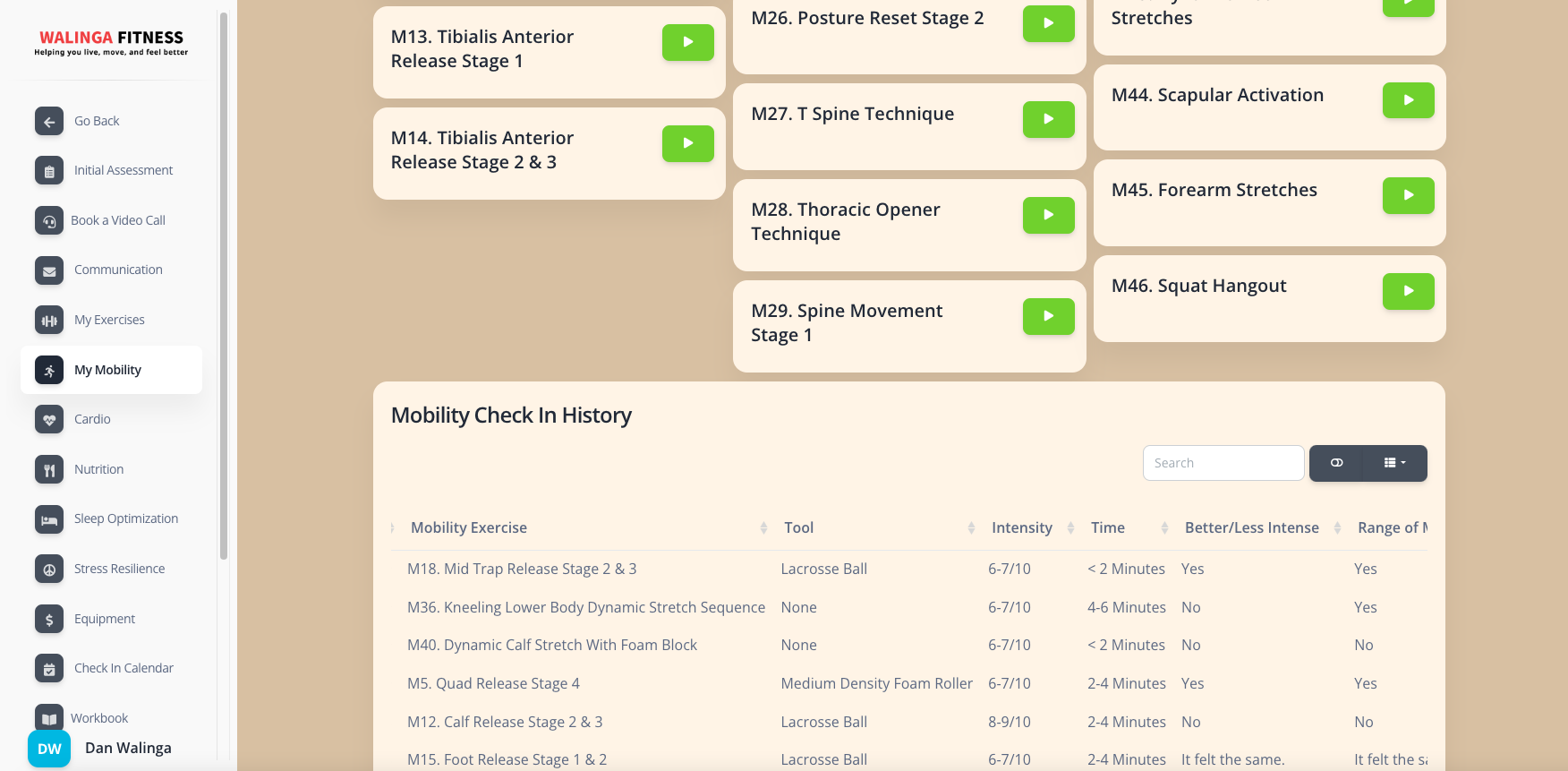This screenshot has height=771, width=1568.
Task: Click the M46. Squat Hangout title
Action: [1198, 286]
